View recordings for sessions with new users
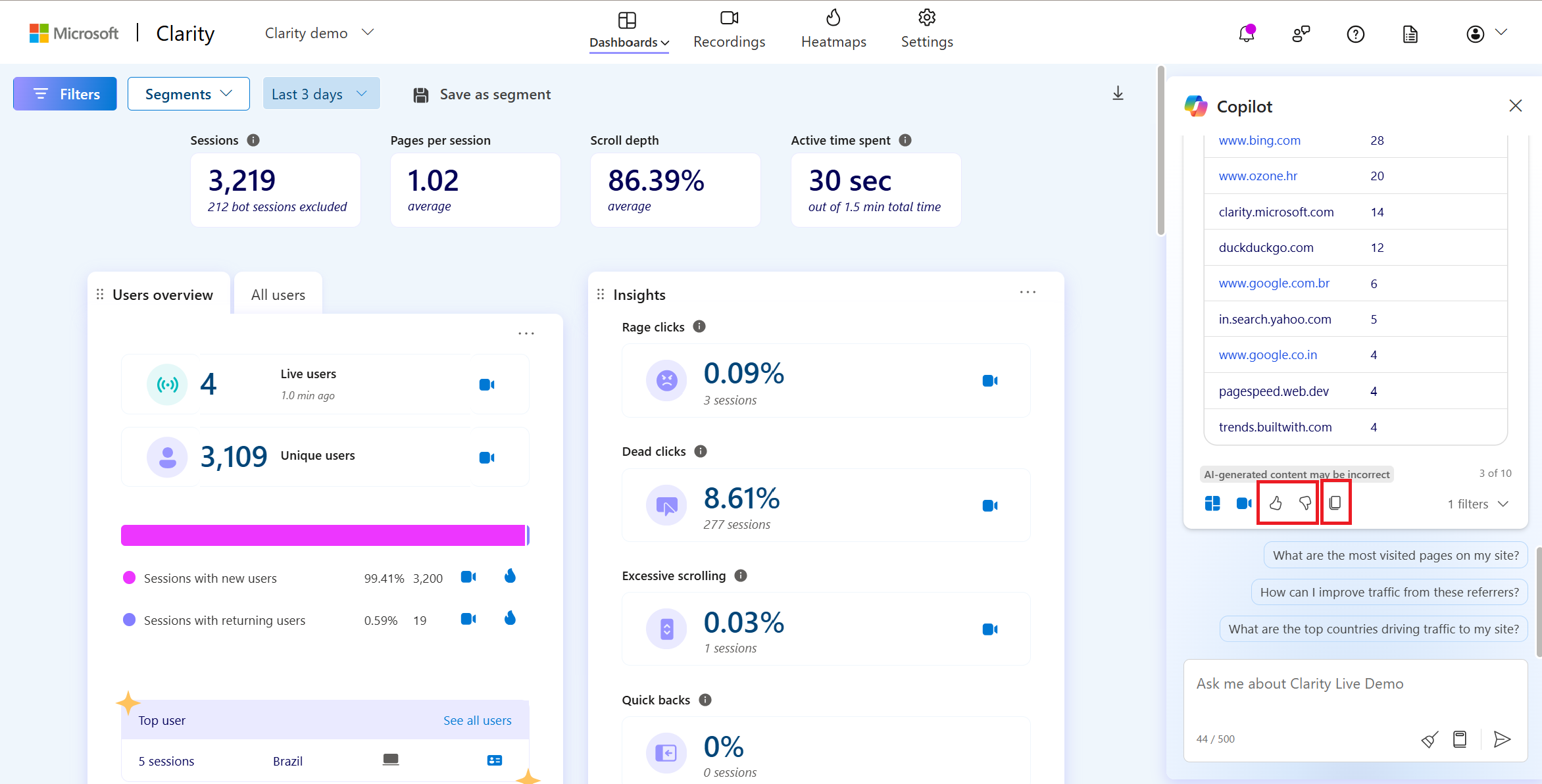The image size is (1542, 784). [x=468, y=577]
